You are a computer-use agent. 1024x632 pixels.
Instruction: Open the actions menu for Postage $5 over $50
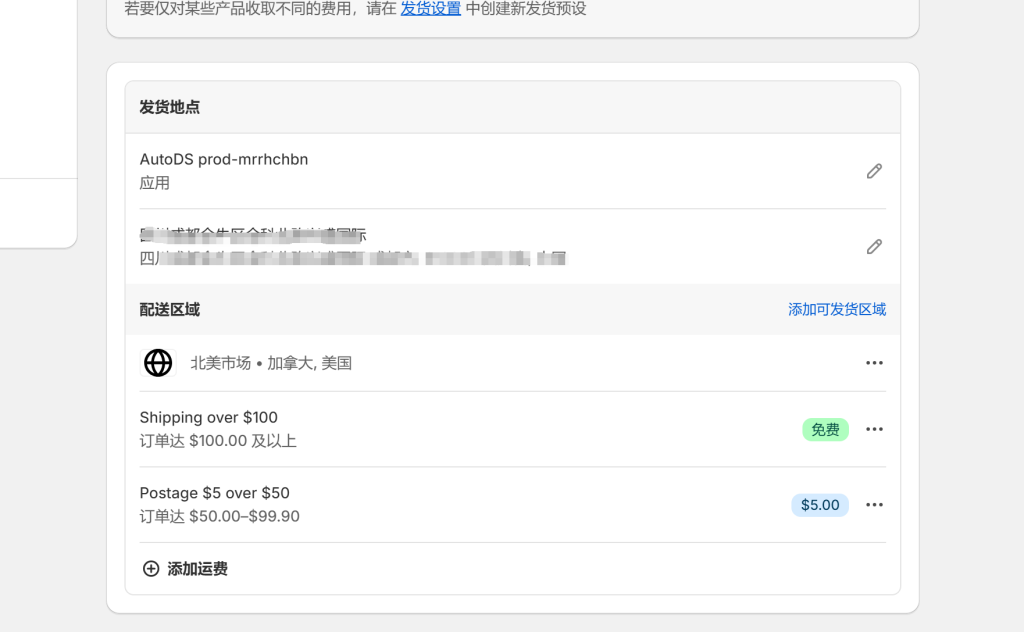click(x=874, y=504)
